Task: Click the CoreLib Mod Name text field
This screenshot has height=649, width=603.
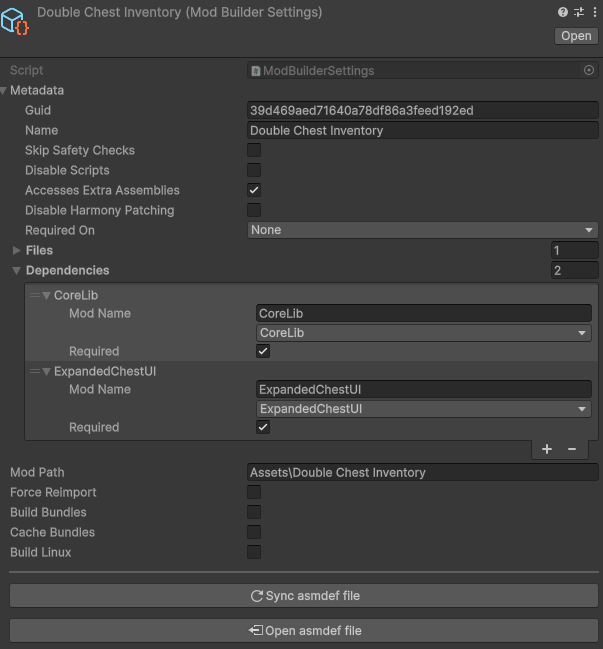Action: (x=424, y=313)
